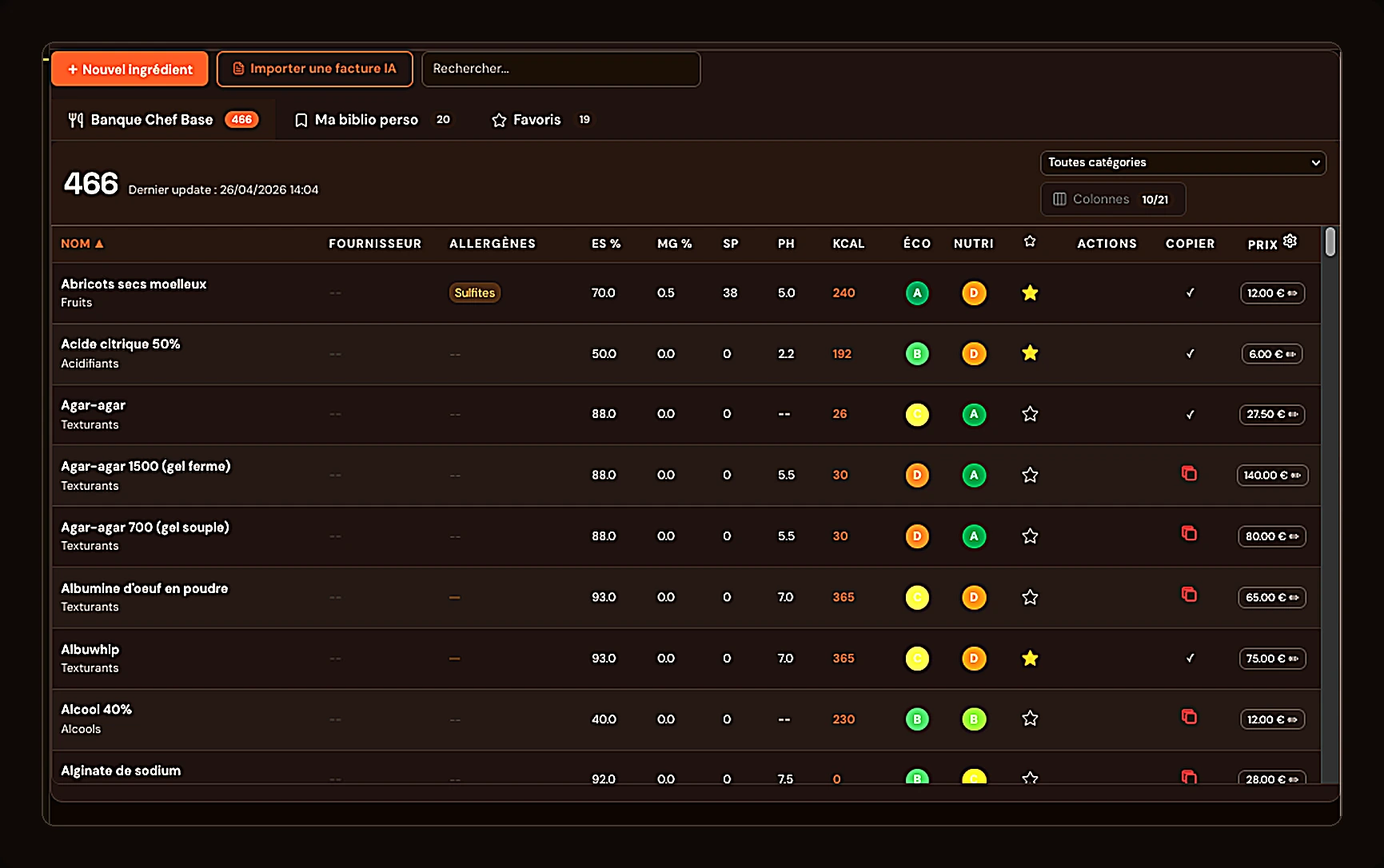The height and width of the screenshot is (868, 1384).
Task: Click the checkmark in Acide citrique row
Action: [1190, 353]
